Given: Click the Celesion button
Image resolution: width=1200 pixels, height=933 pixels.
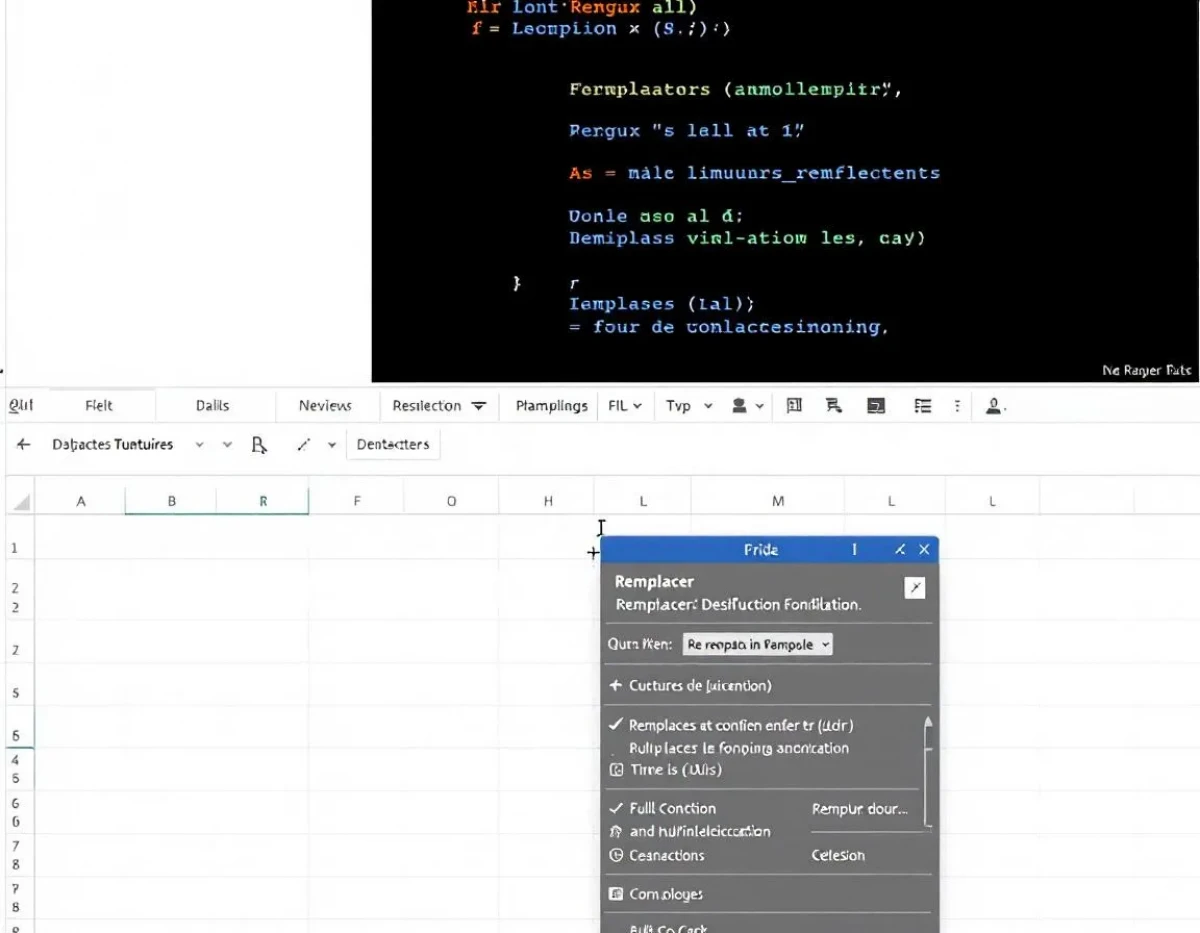Looking at the screenshot, I should [838, 856].
